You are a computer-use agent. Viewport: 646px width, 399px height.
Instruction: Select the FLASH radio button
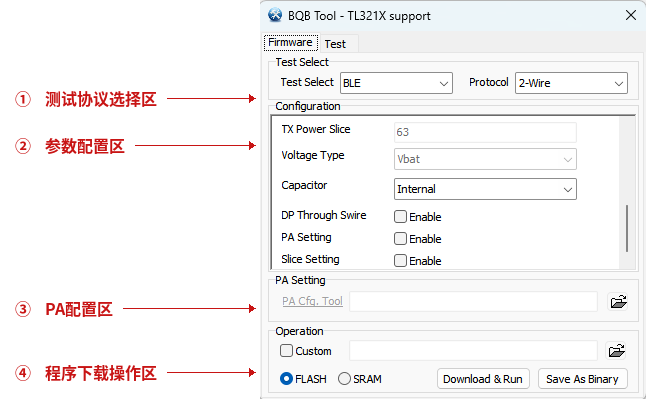(x=286, y=378)
